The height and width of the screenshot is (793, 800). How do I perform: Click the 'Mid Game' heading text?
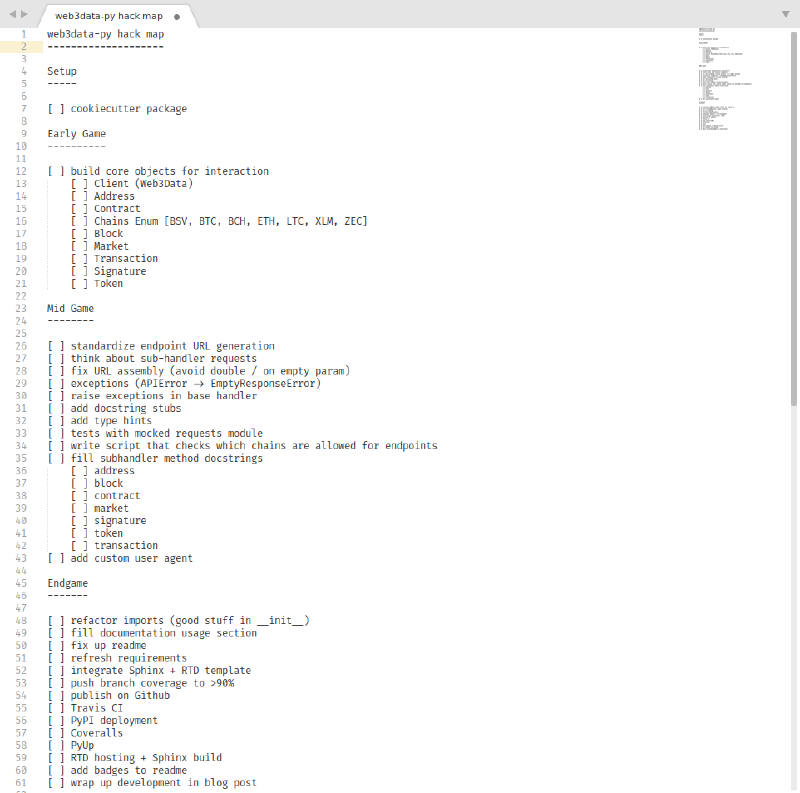70,309
